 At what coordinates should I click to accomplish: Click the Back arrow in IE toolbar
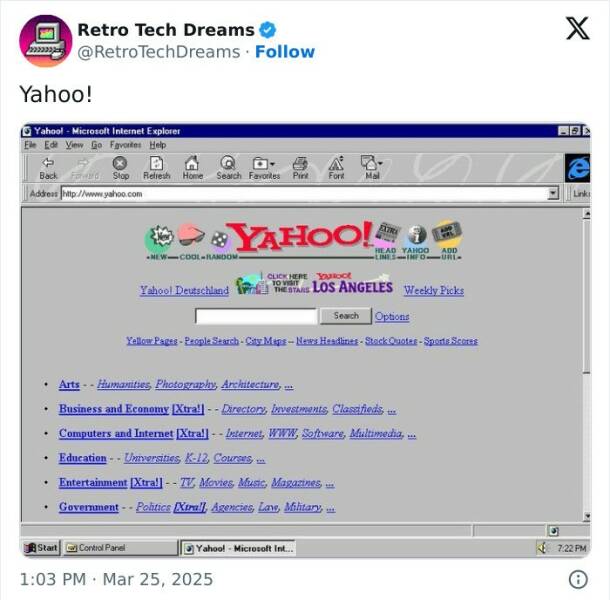[48, 168]
